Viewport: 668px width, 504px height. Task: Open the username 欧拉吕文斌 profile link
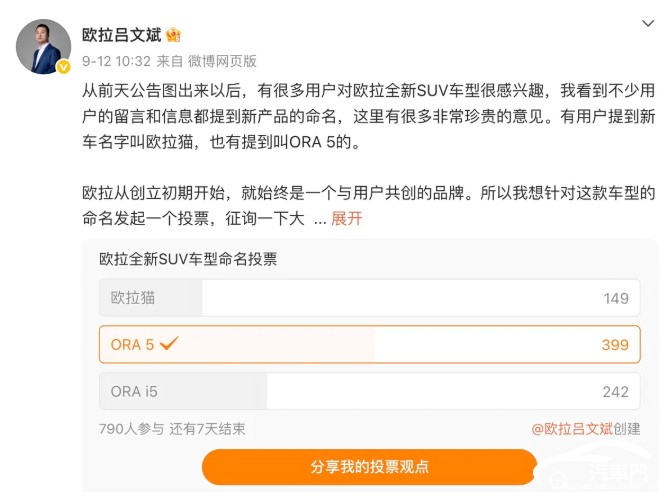coord(122,35)
